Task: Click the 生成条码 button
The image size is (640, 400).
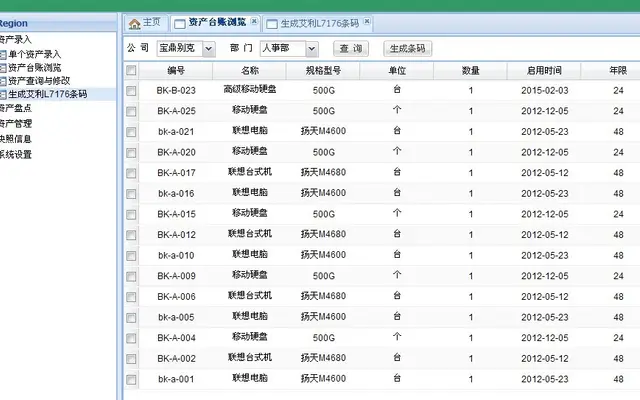Action: (x=407, y=49)
